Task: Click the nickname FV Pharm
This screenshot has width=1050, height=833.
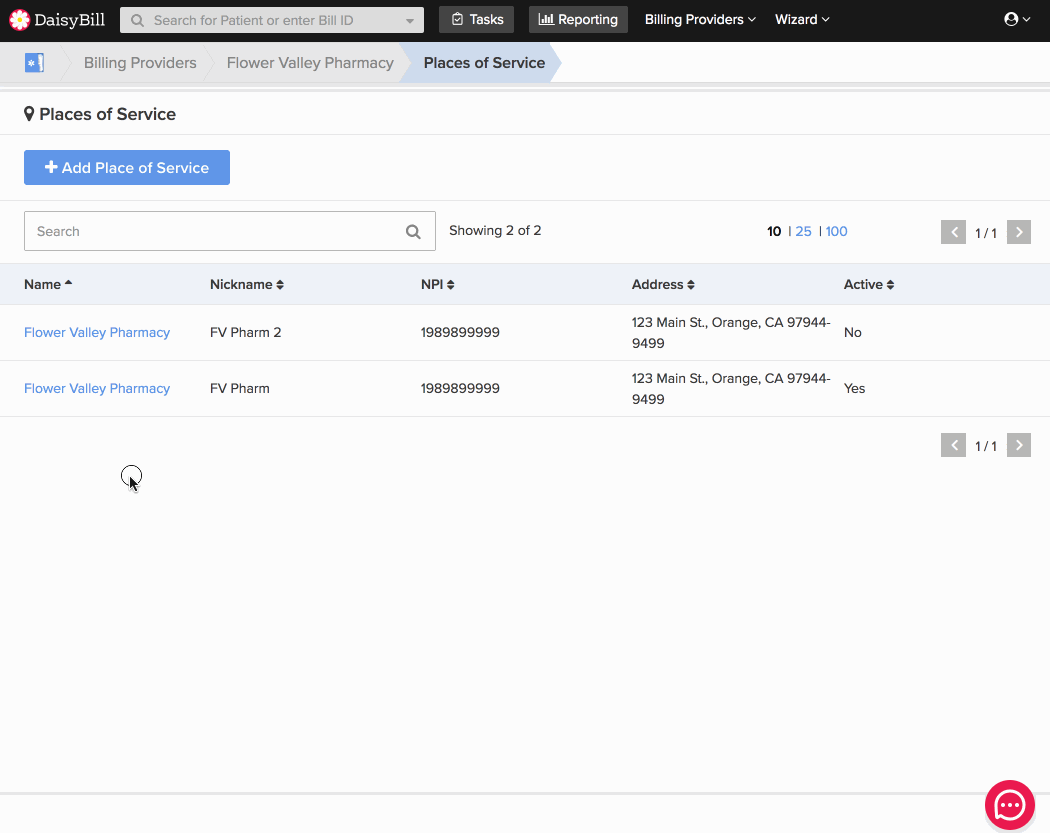Action: 240,388
